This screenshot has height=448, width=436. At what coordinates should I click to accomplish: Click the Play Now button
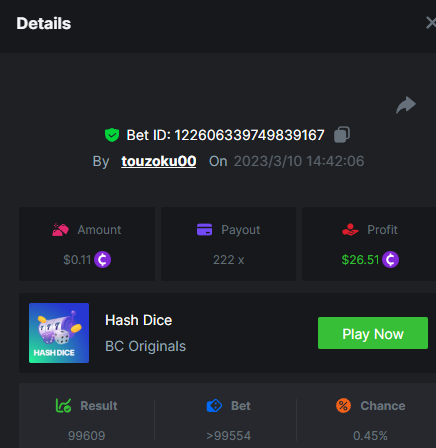click(373, 333)
